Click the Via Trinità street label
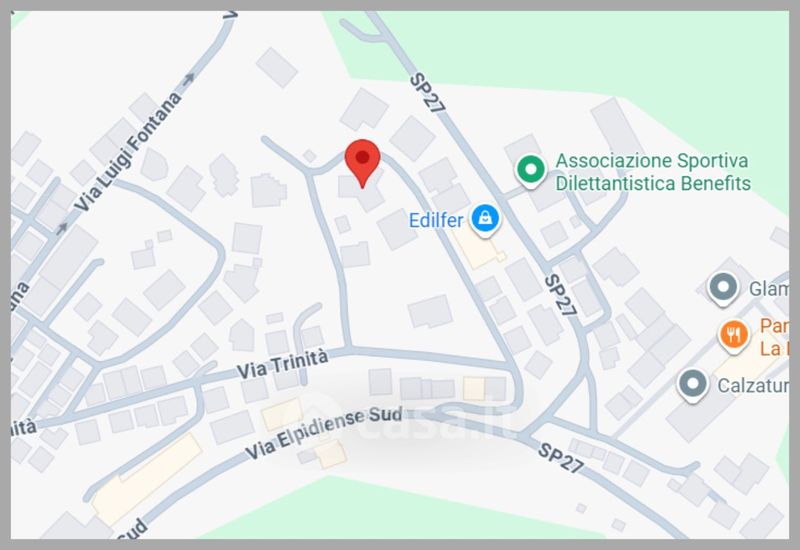The height and width of the screenshot is (550, 800). tap(282, 364)
